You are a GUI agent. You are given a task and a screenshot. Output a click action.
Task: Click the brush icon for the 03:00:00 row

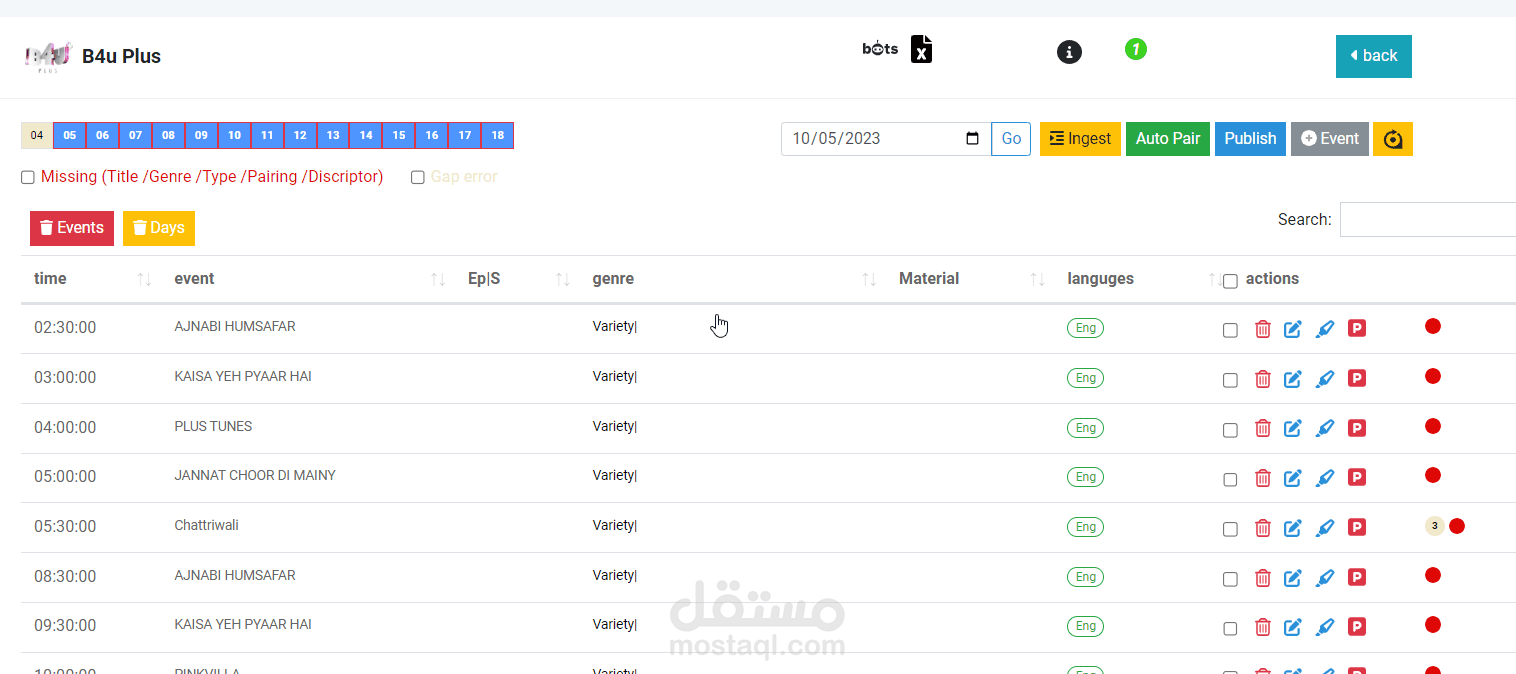click(x=1325, y=378)
